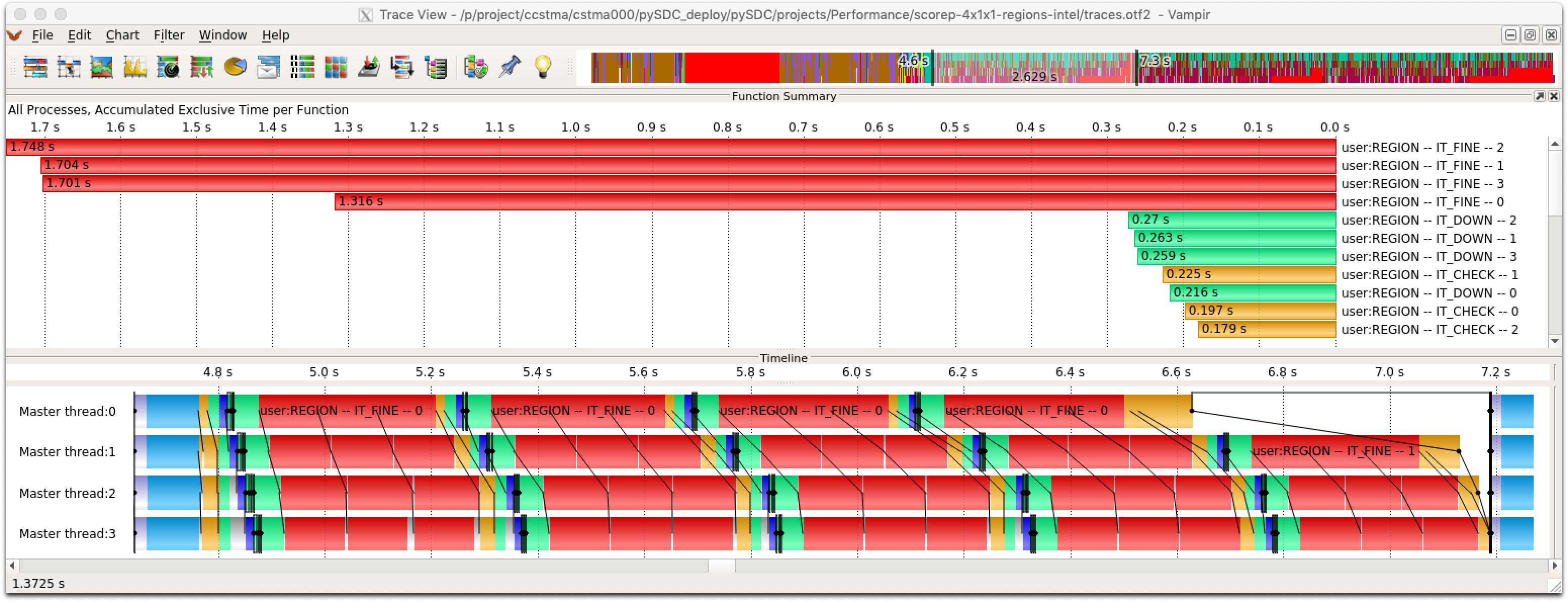The width and height of the screenshot is (1568, 602).
Task: Open the Context View light bulb icon
Action: point(542,67)
